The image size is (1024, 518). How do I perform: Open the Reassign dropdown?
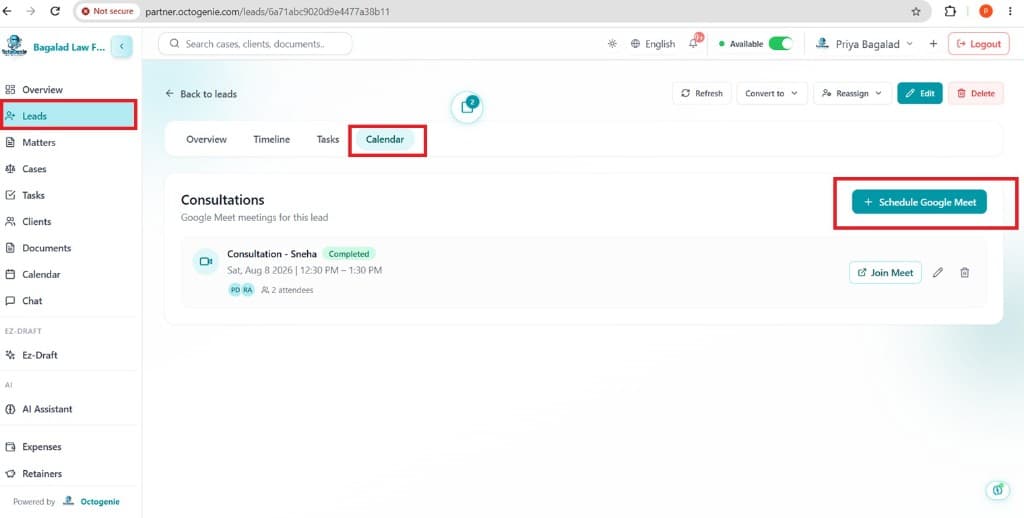tap(852, 93)
